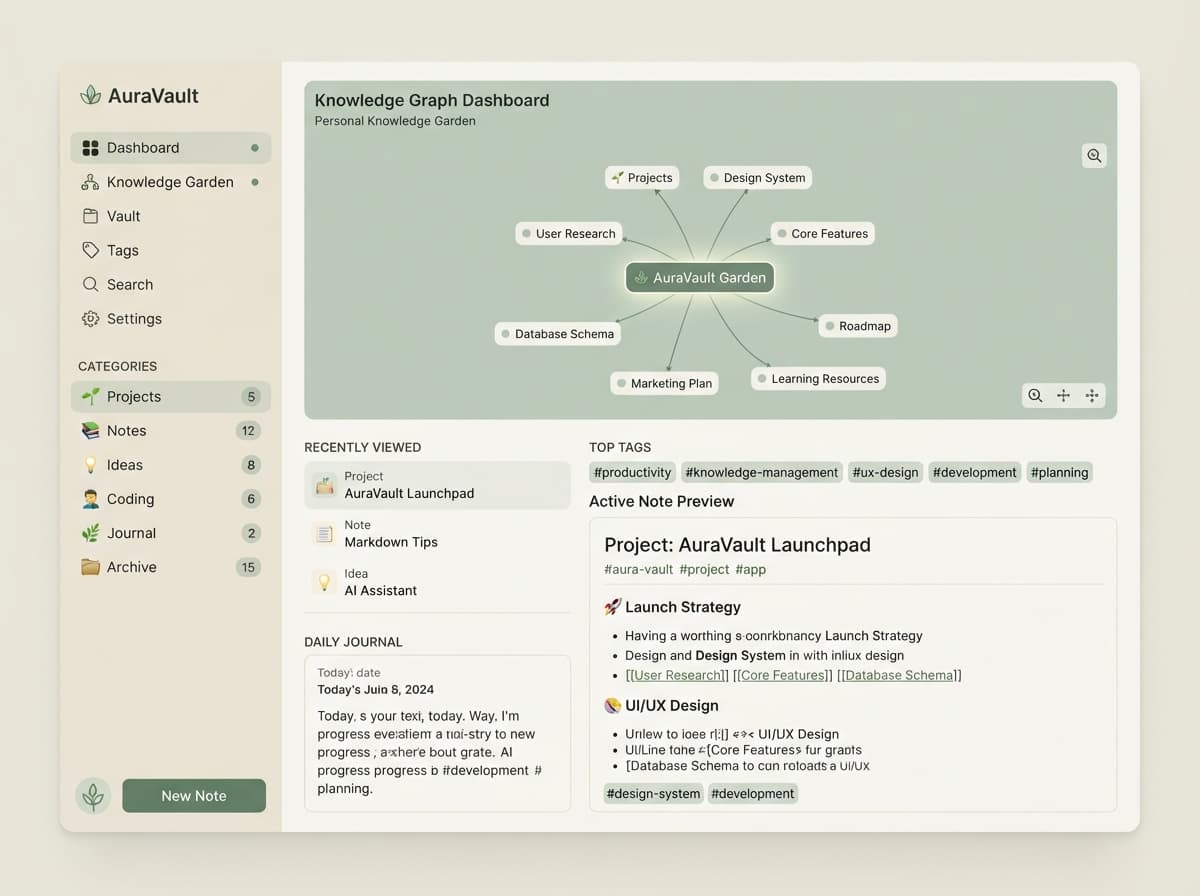
Task: Open the Projects node in the graph
Action: click(x=642, y=178)
